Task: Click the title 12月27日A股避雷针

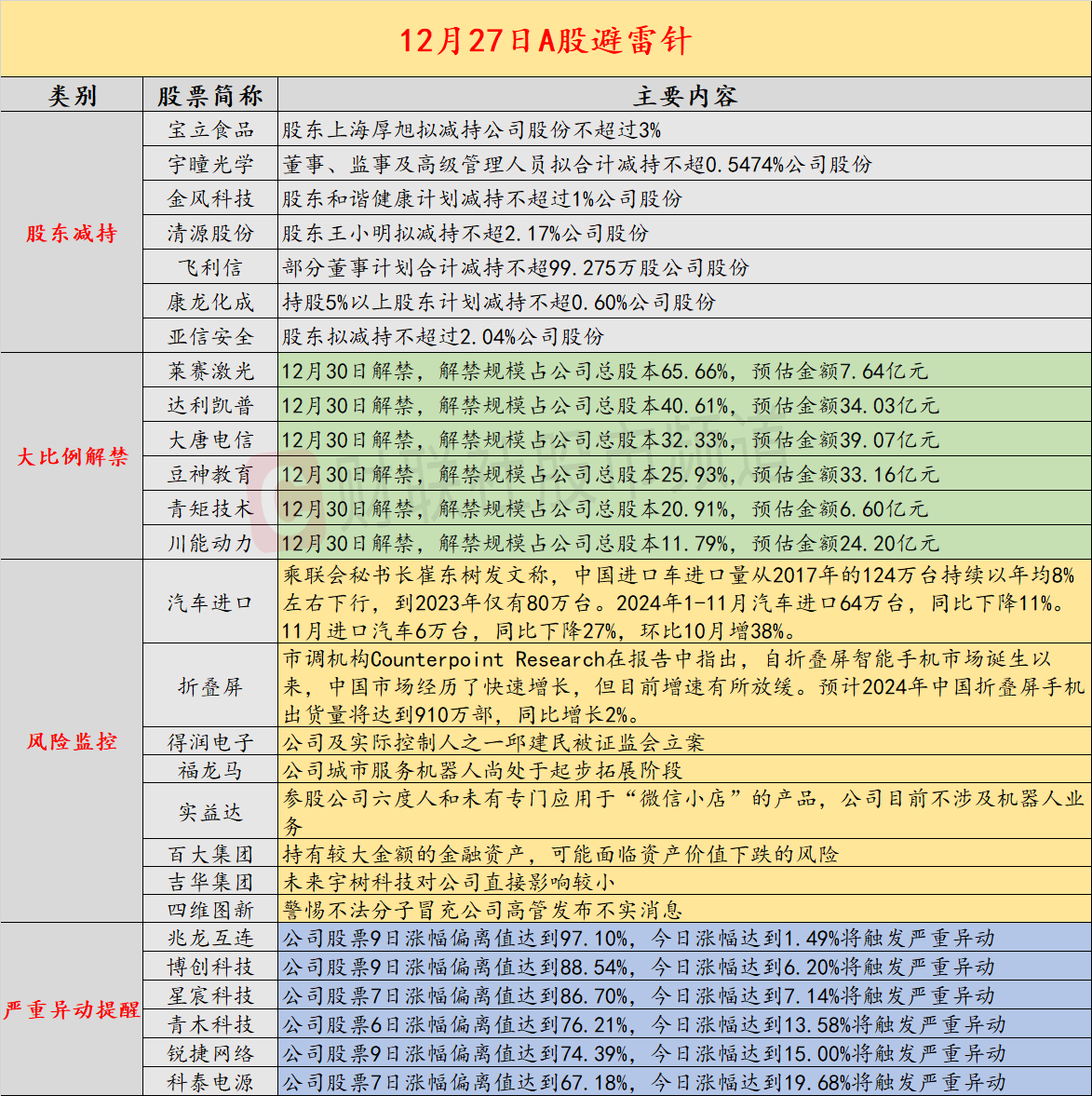Action: click(x=546, y=40)
